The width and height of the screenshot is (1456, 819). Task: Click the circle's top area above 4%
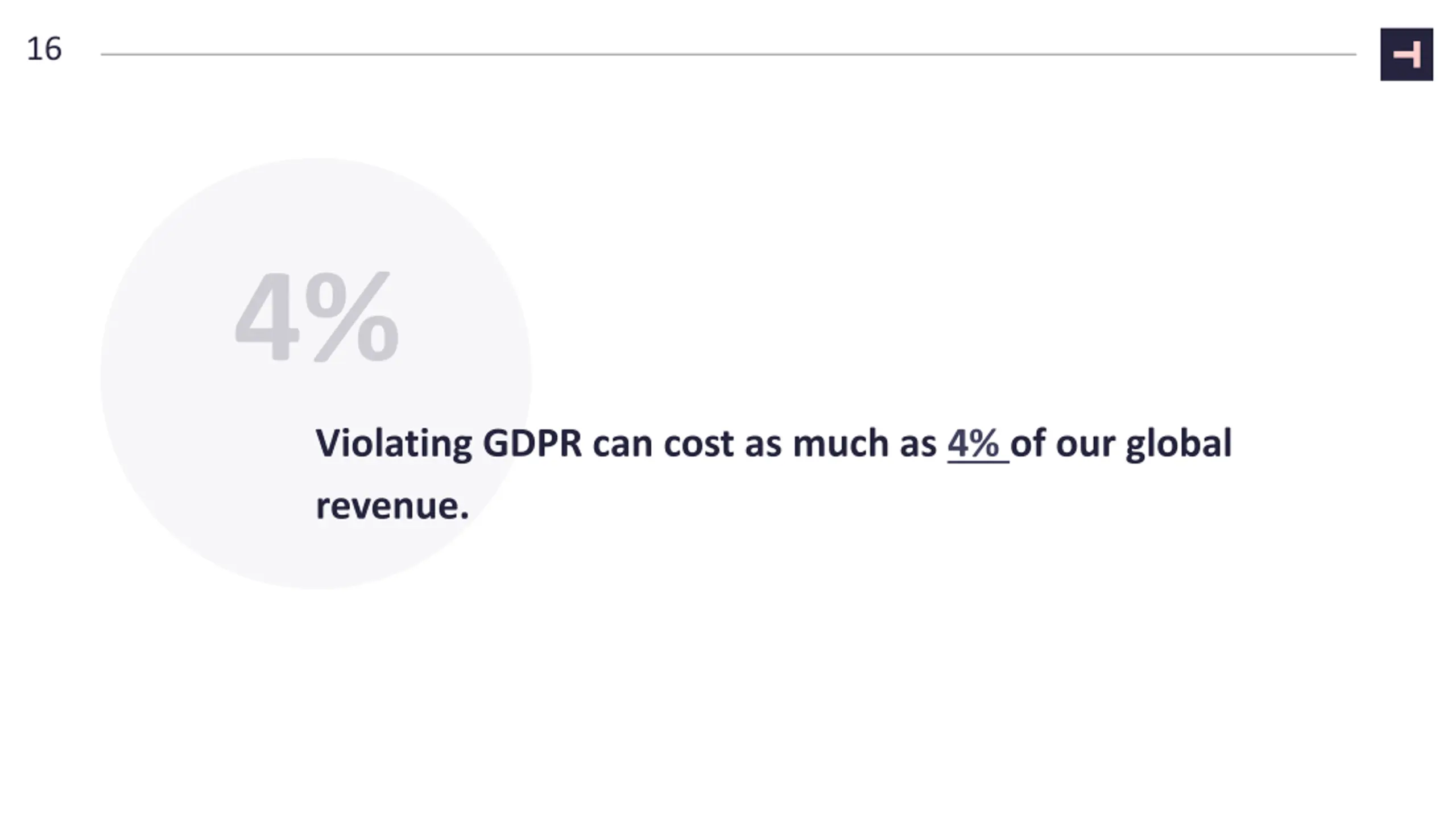point(316,210)
